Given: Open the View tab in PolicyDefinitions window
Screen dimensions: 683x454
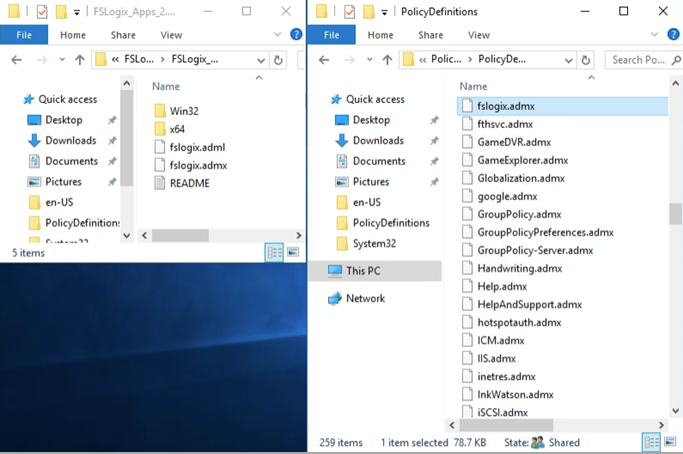Looking at the screenshot, I should click(x=479, y=35).
